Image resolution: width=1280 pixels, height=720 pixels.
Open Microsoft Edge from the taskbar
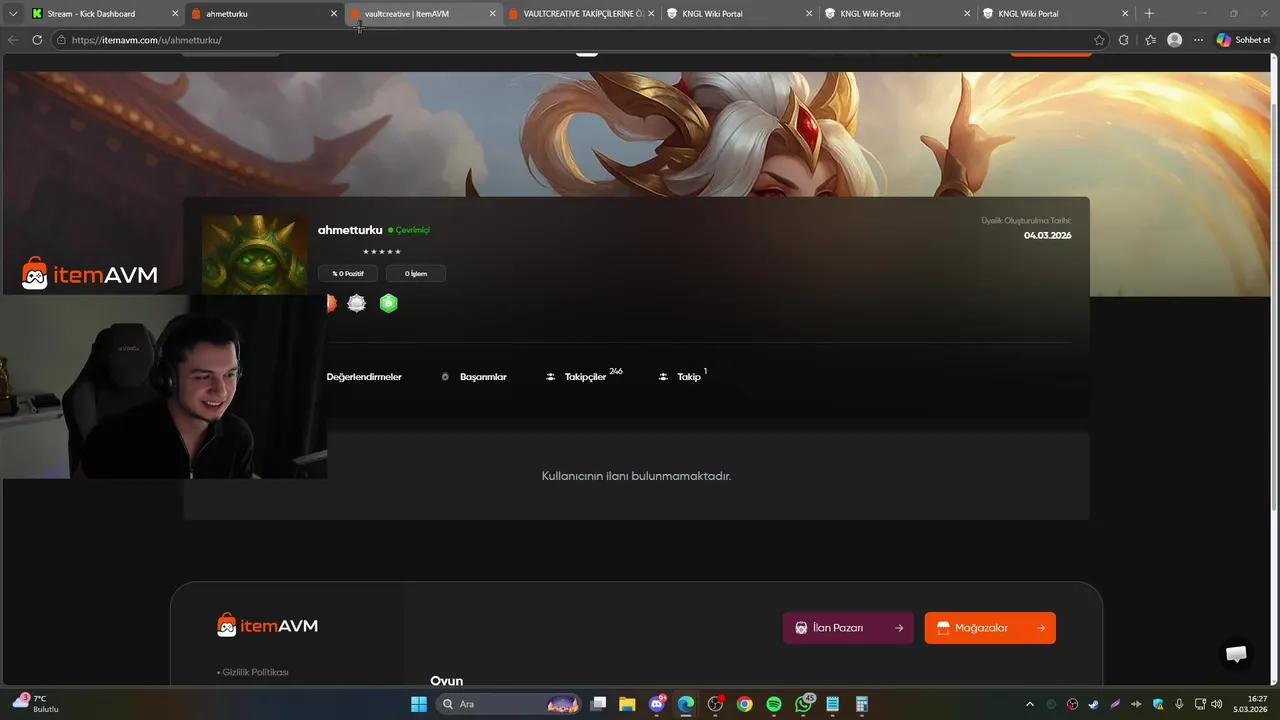(x=686, y=704)
